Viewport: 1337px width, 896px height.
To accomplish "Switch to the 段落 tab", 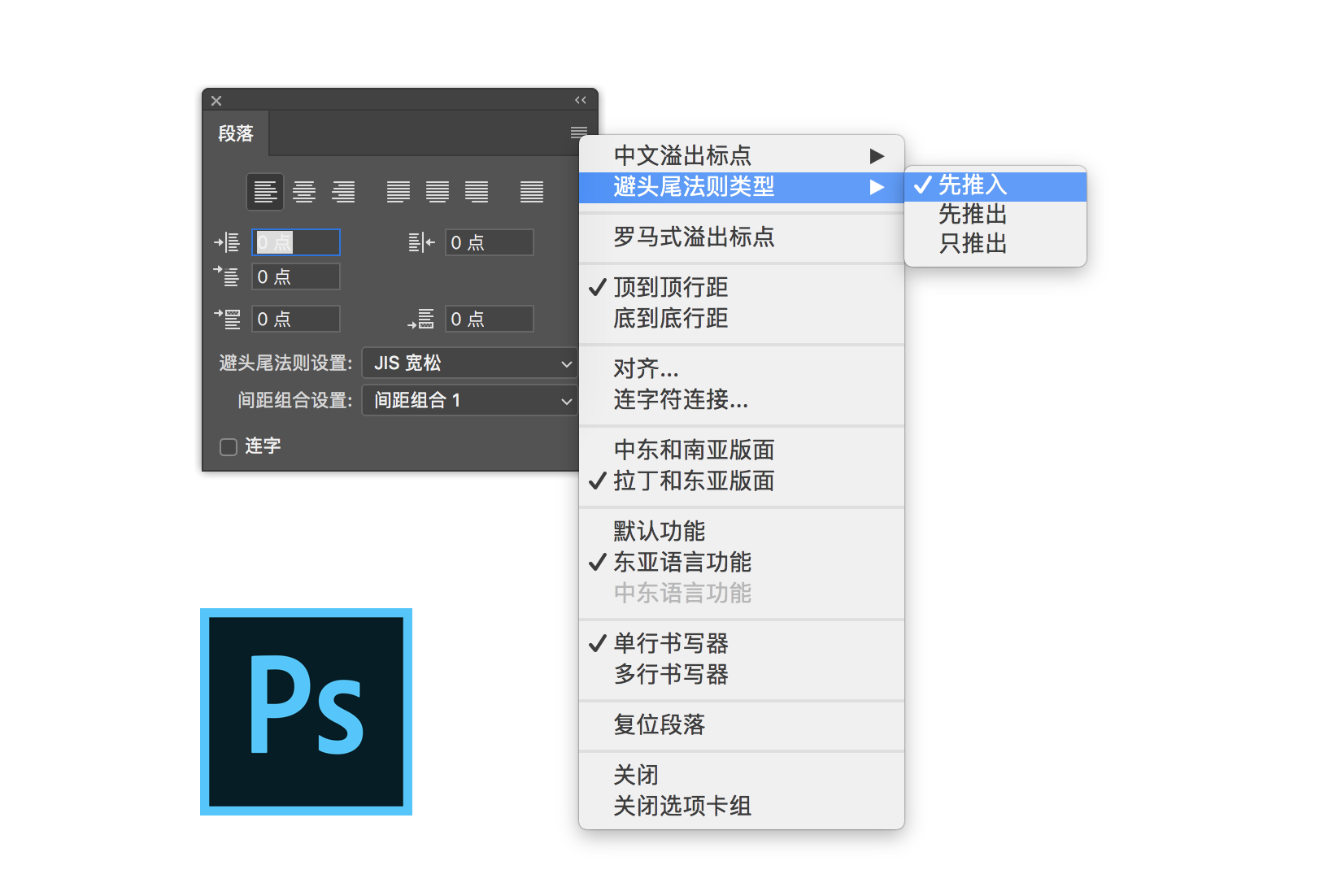I will (236, 133).
